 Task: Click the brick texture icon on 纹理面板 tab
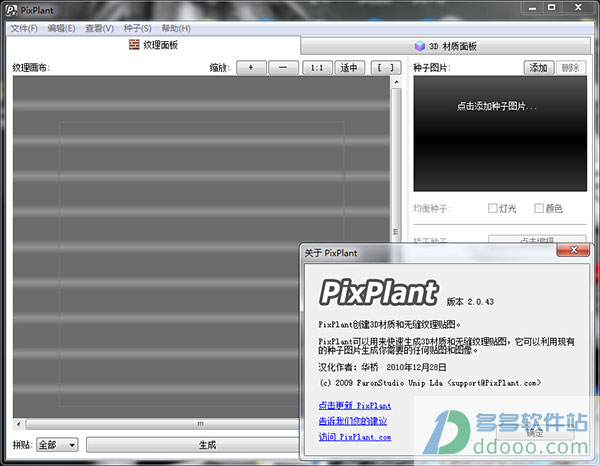pos(134,45)
